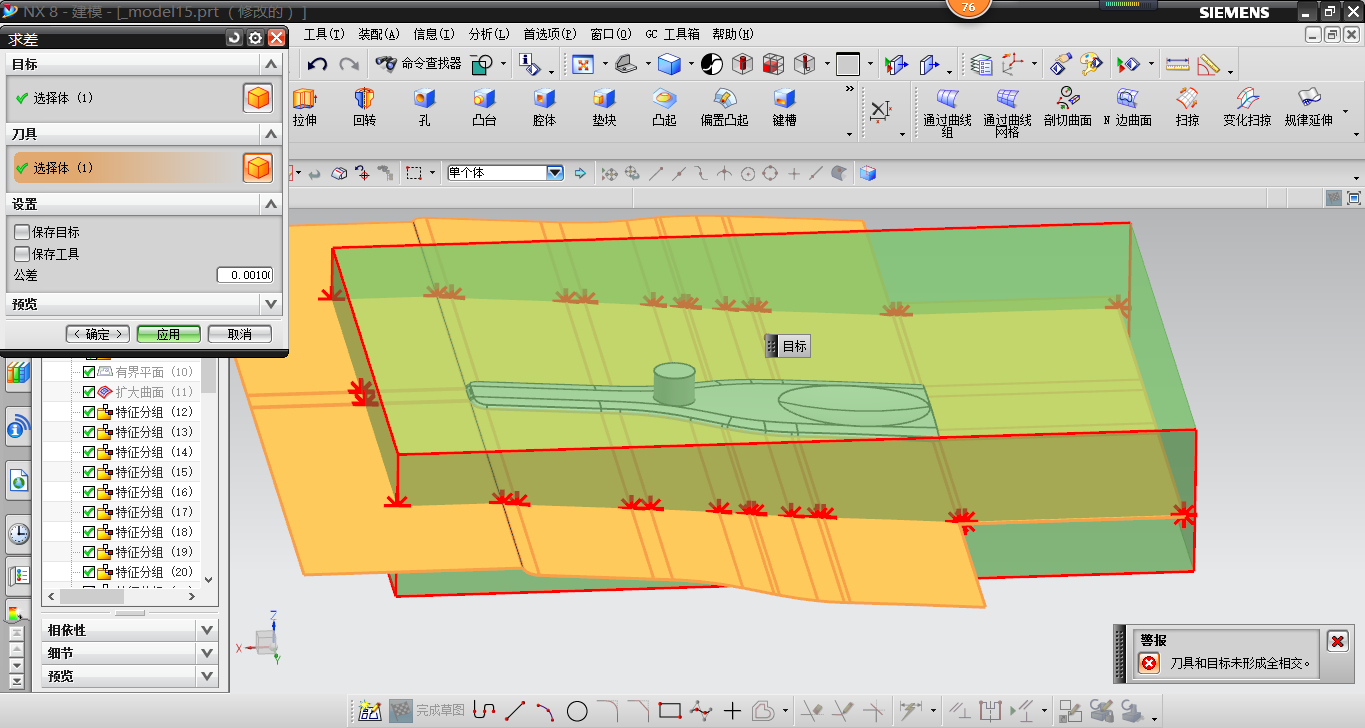Open the 首选项(P) menu
1365x728 pixels.
[x=550, y=34]
